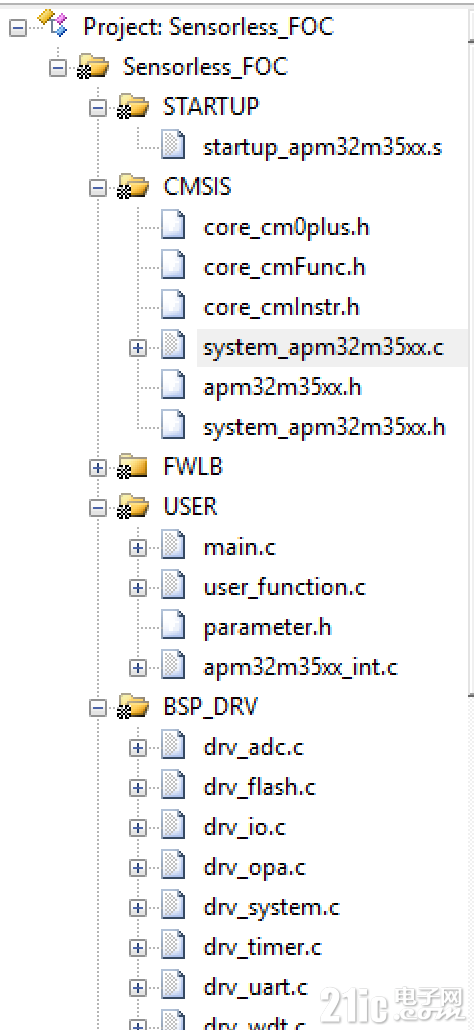Expand the FWLB group

(x=98, y=467)
